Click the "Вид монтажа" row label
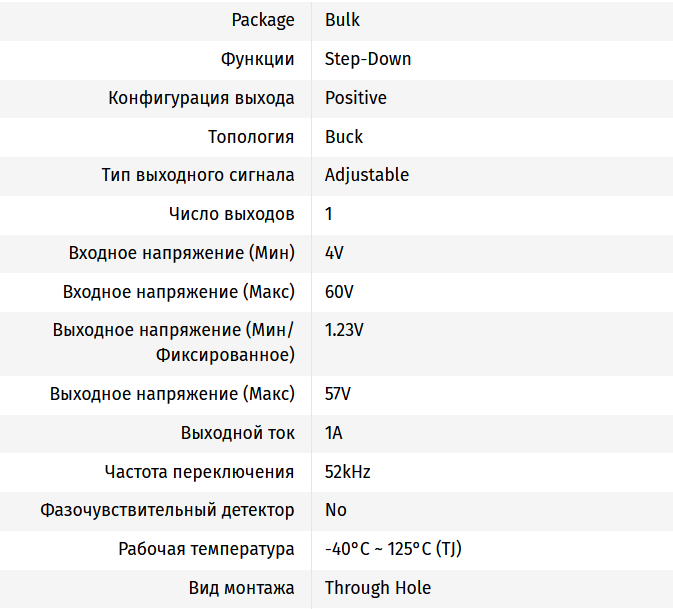 [242, 588]
